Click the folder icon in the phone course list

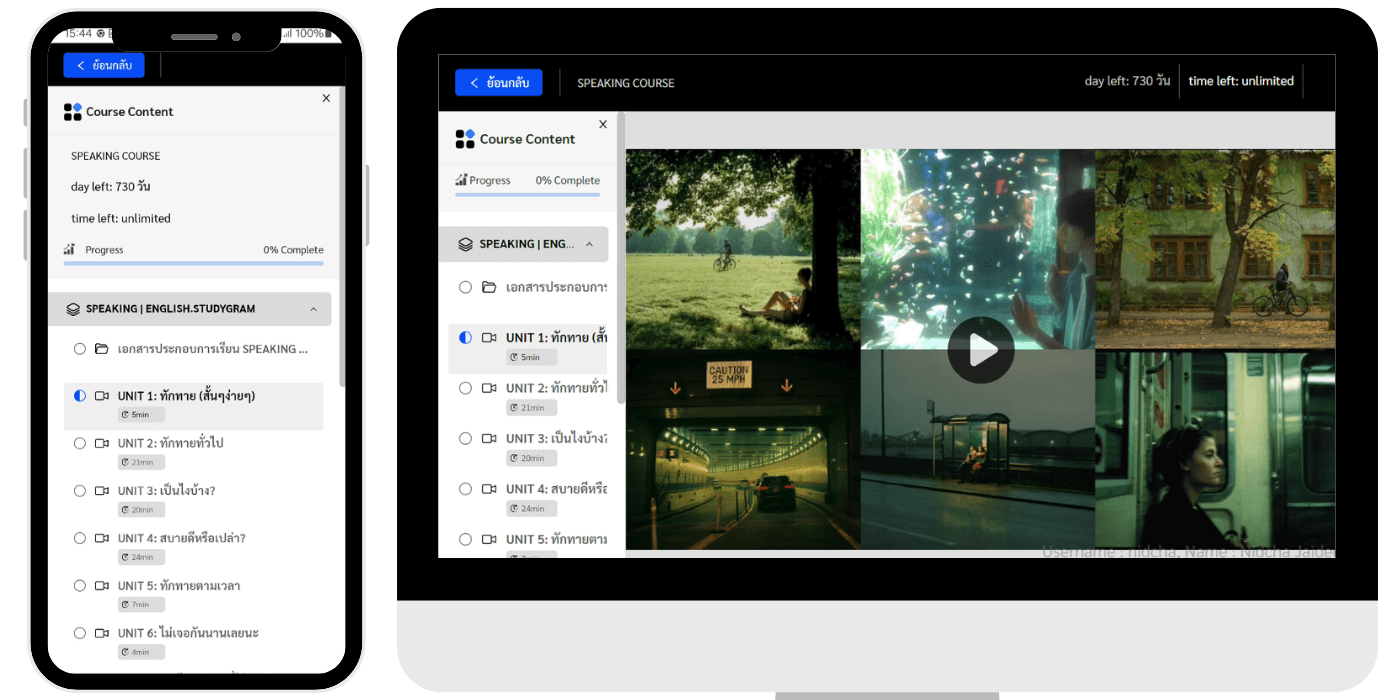(x=102, y=349)
